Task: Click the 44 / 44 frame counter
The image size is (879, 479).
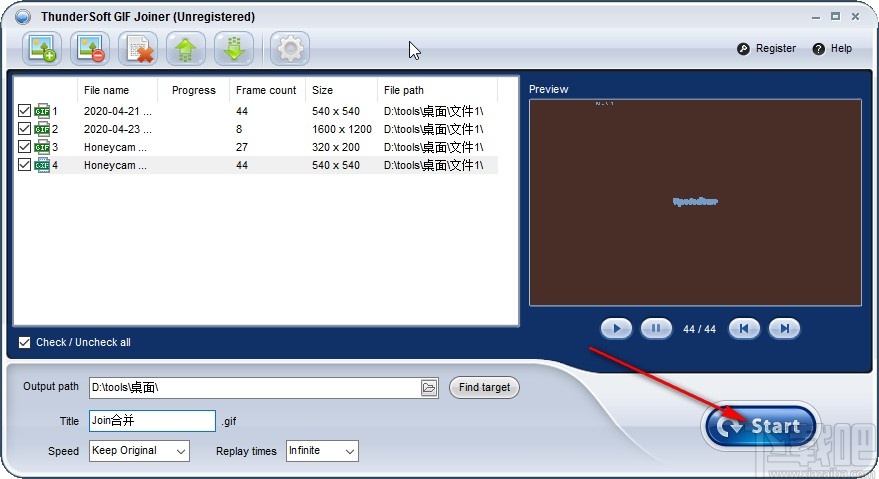Action: (x=699, y=329)
